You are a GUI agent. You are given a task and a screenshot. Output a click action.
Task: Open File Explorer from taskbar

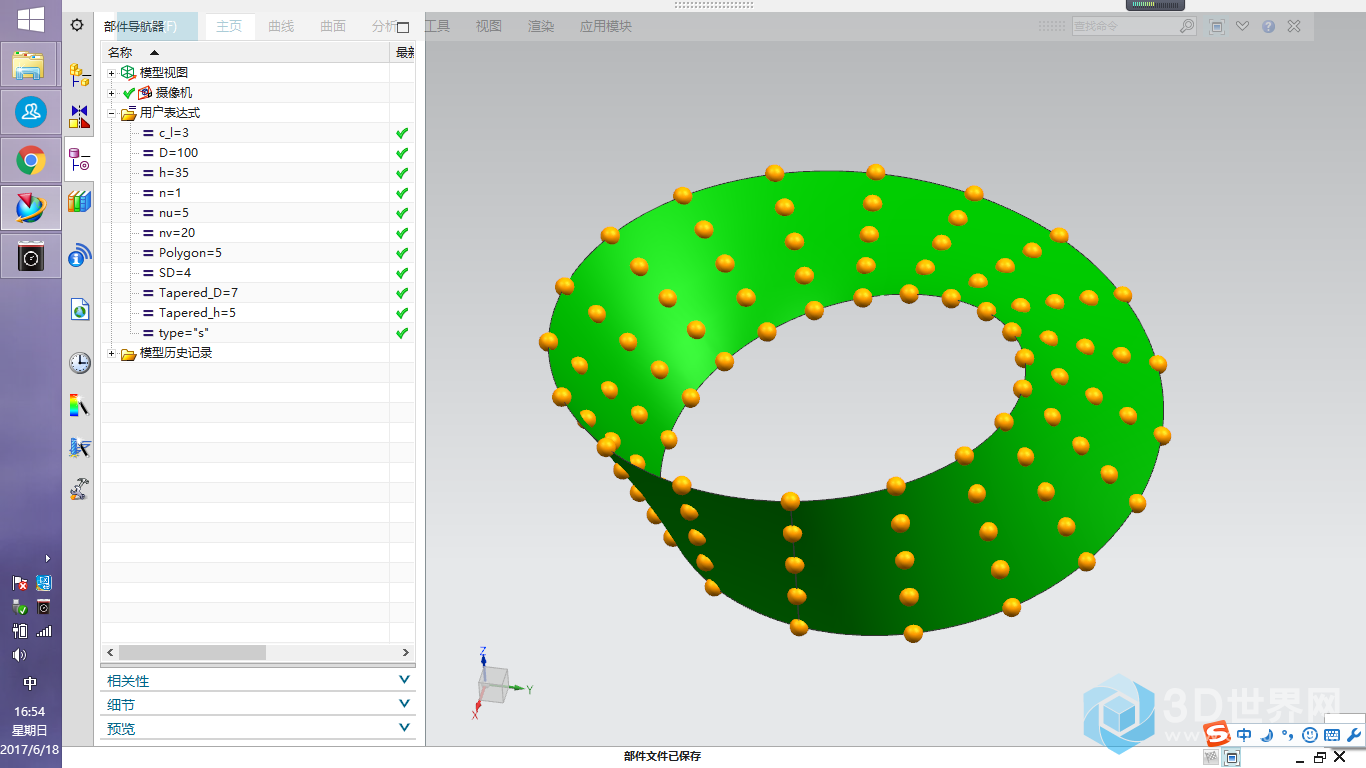31,65
